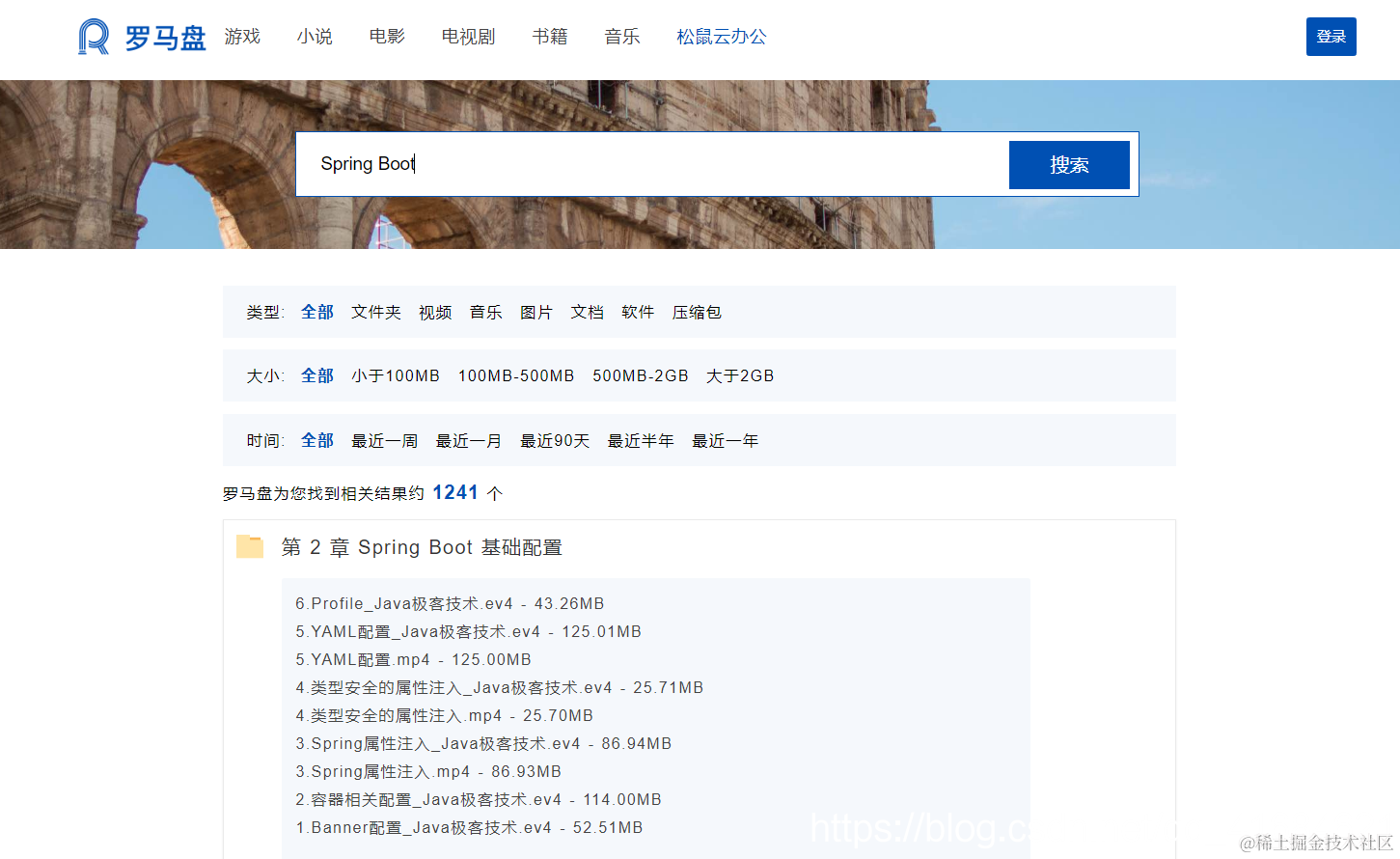Filter by 压缩包 file type
This screenshot has width=1400, height=859.
tap(696, 312)
